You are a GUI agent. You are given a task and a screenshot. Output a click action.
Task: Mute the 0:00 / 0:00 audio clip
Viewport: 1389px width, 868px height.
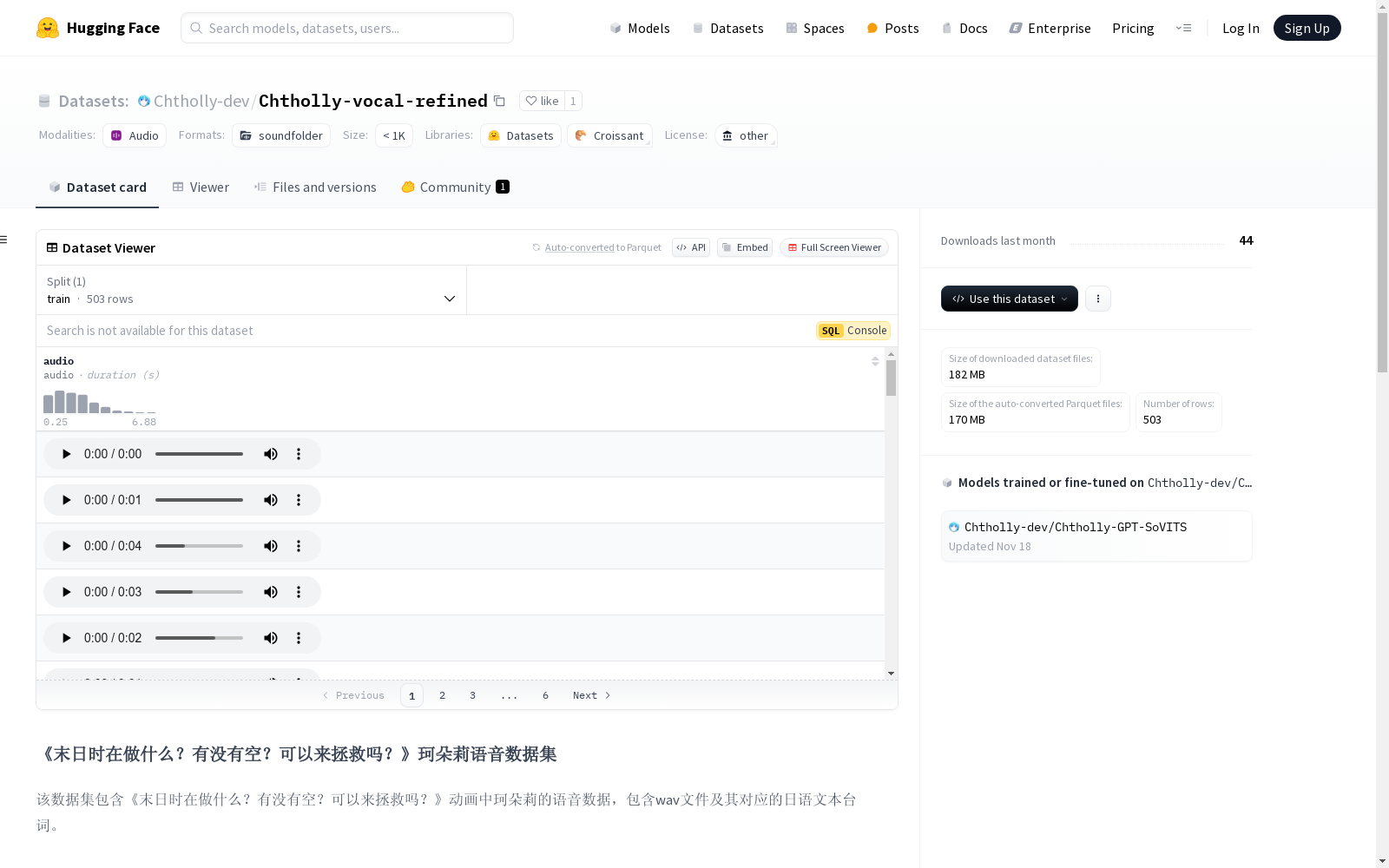coord(271,454)
